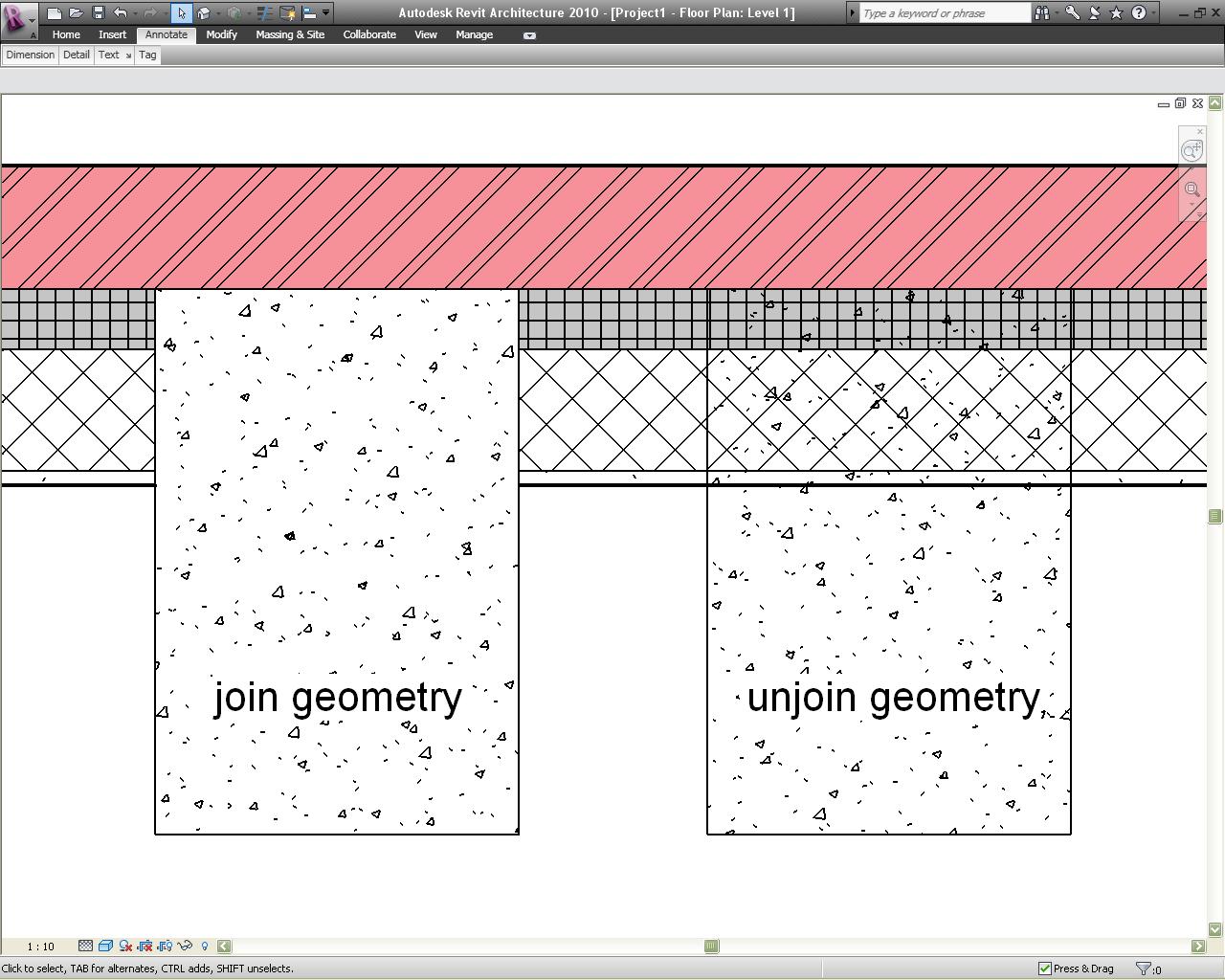Screen dimensions: 1225x980
Task: Activate the Modify arrow selection tool
Action: [x=182, y=12]
